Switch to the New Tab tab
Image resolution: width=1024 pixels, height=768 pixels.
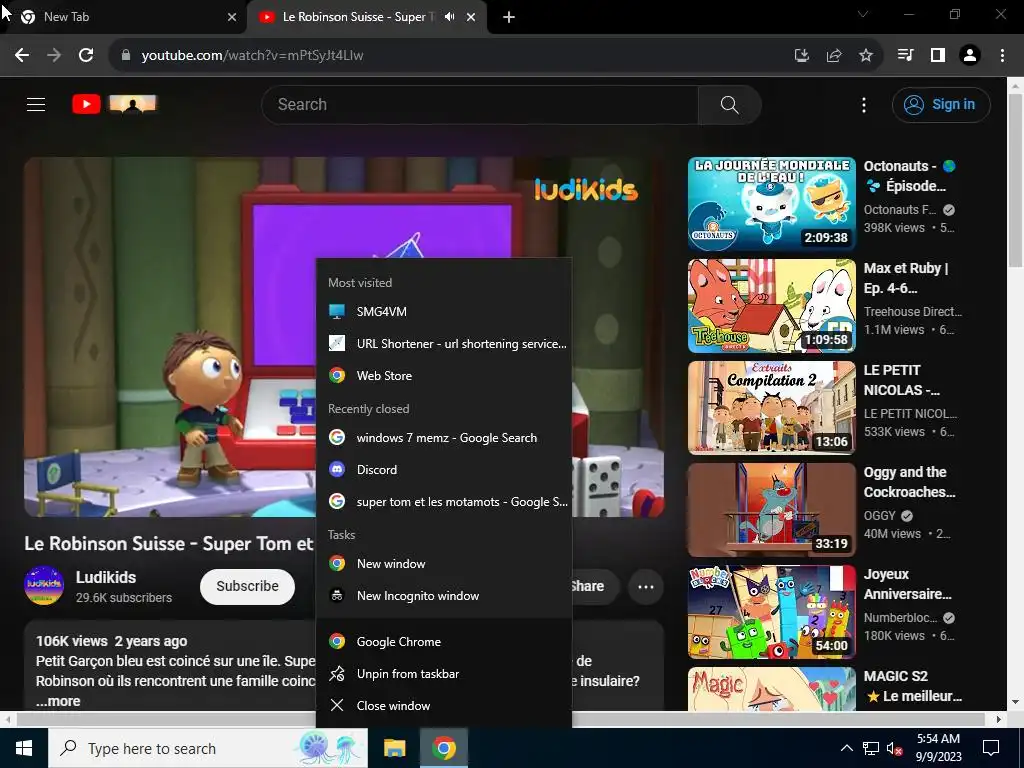point(124,18)
